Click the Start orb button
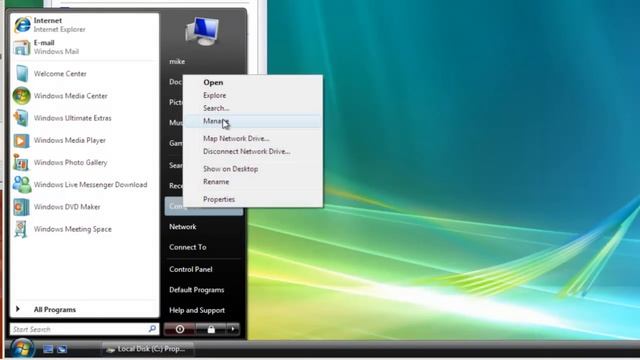 coord(22,349)
